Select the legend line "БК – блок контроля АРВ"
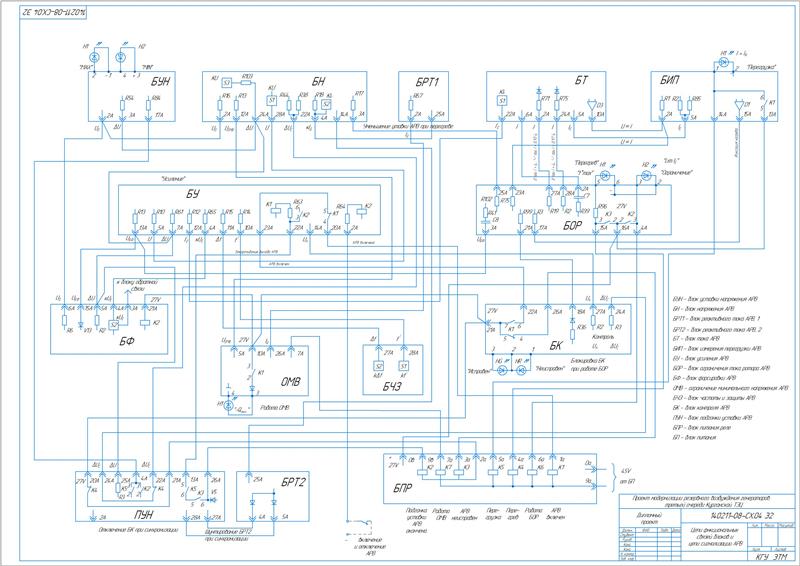This screenshot has height=566, width=800. pyautogui.click(x=702, y=408)
